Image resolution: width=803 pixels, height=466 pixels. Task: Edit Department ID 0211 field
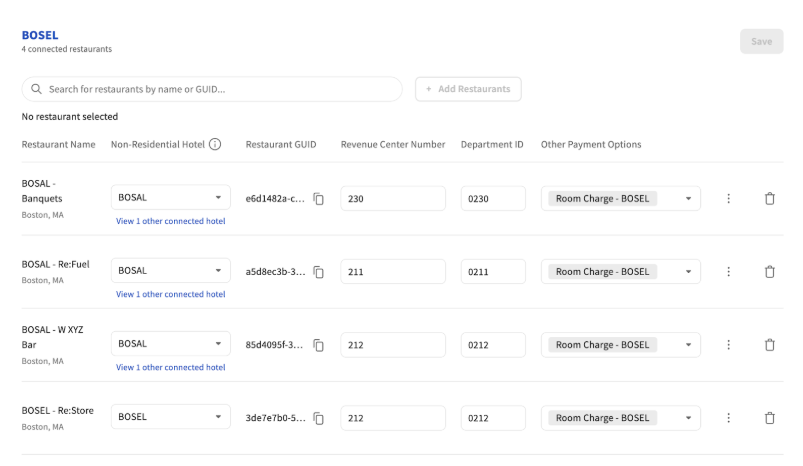(x=493, y=272)
